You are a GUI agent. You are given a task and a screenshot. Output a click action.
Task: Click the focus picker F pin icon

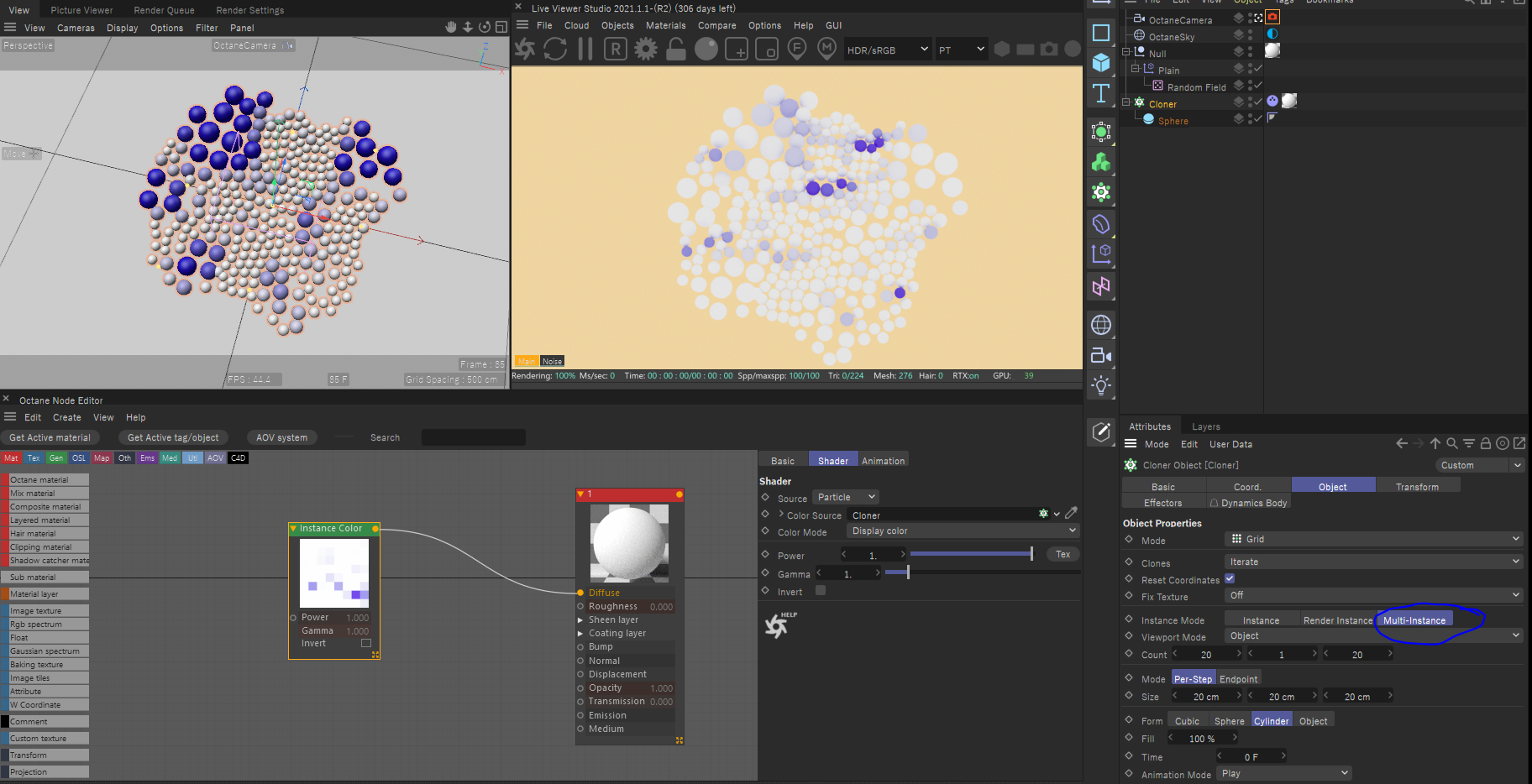coord(797,50)
